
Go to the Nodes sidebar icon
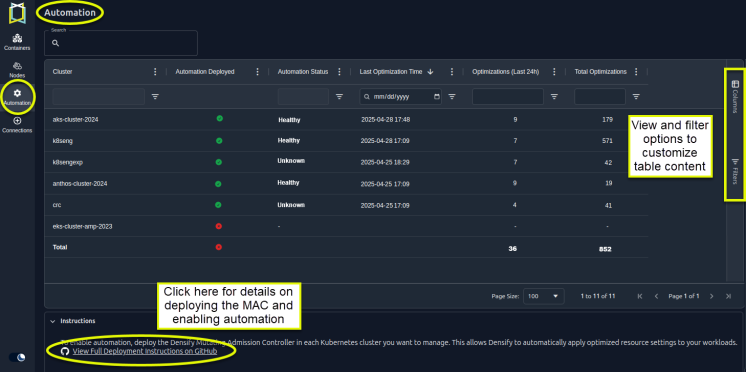click(x=17, y=69)
